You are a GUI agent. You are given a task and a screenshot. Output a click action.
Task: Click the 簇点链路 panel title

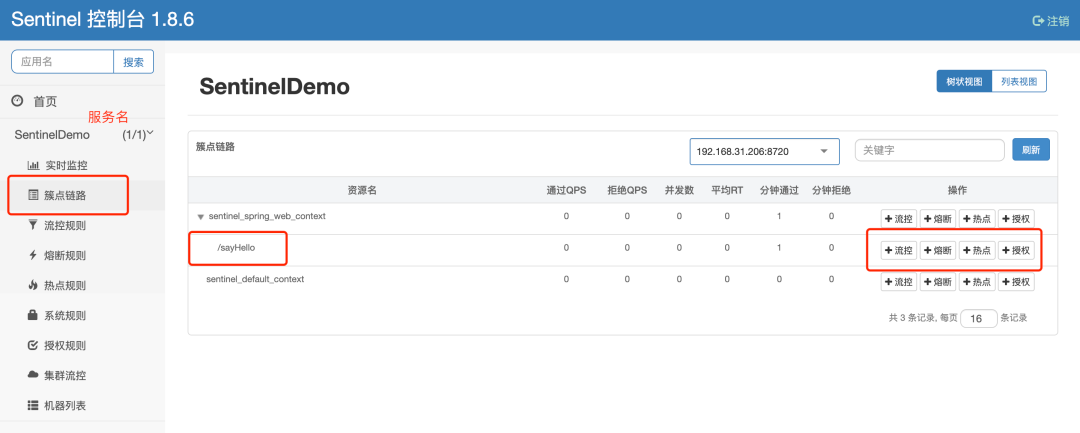(217, 147)
